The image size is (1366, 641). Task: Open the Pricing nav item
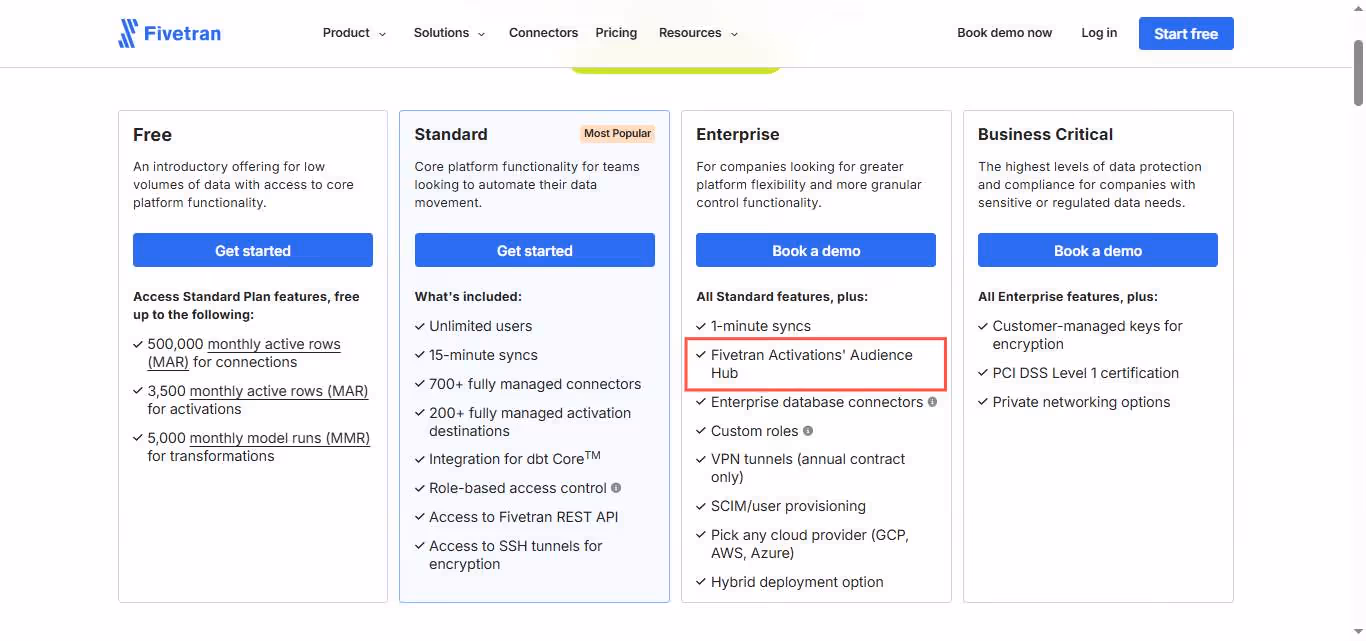[616, 33]
